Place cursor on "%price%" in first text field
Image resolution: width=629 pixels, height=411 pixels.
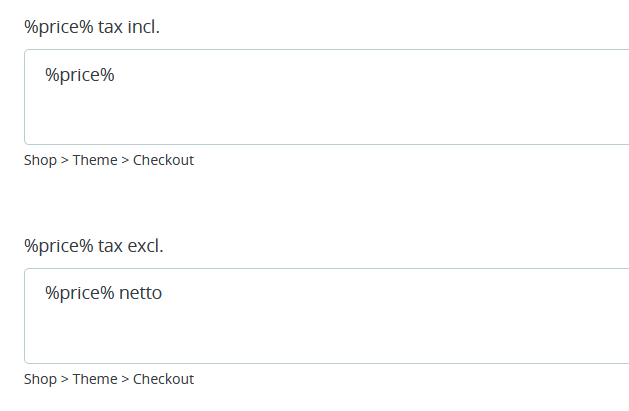tap(80, 74)
